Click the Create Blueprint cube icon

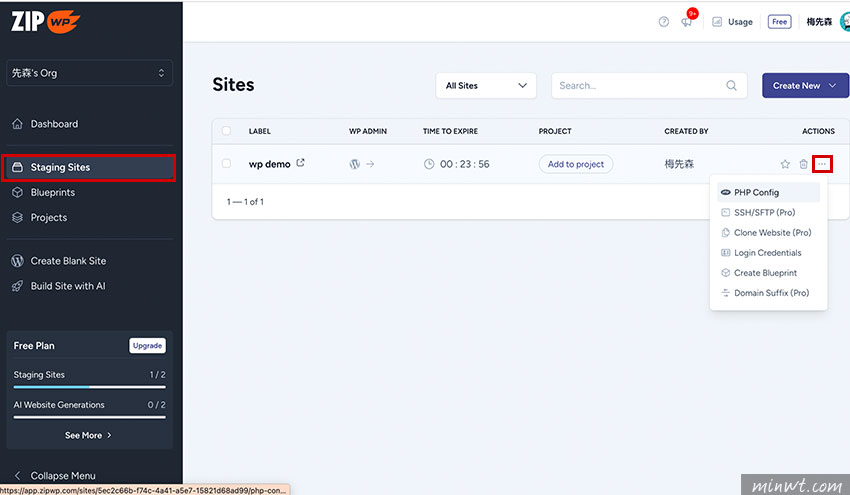pos(725,273)
